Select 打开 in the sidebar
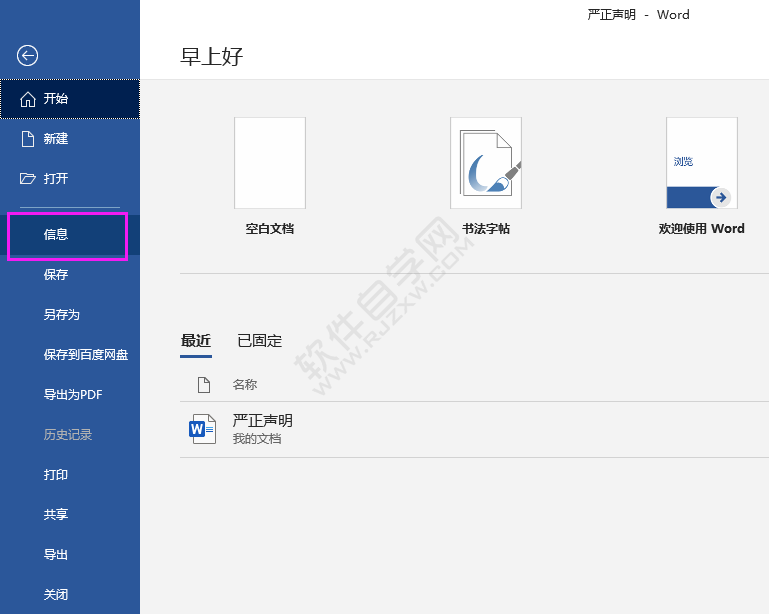The height and width of the screenshot is (614, 769). (70, 179)
